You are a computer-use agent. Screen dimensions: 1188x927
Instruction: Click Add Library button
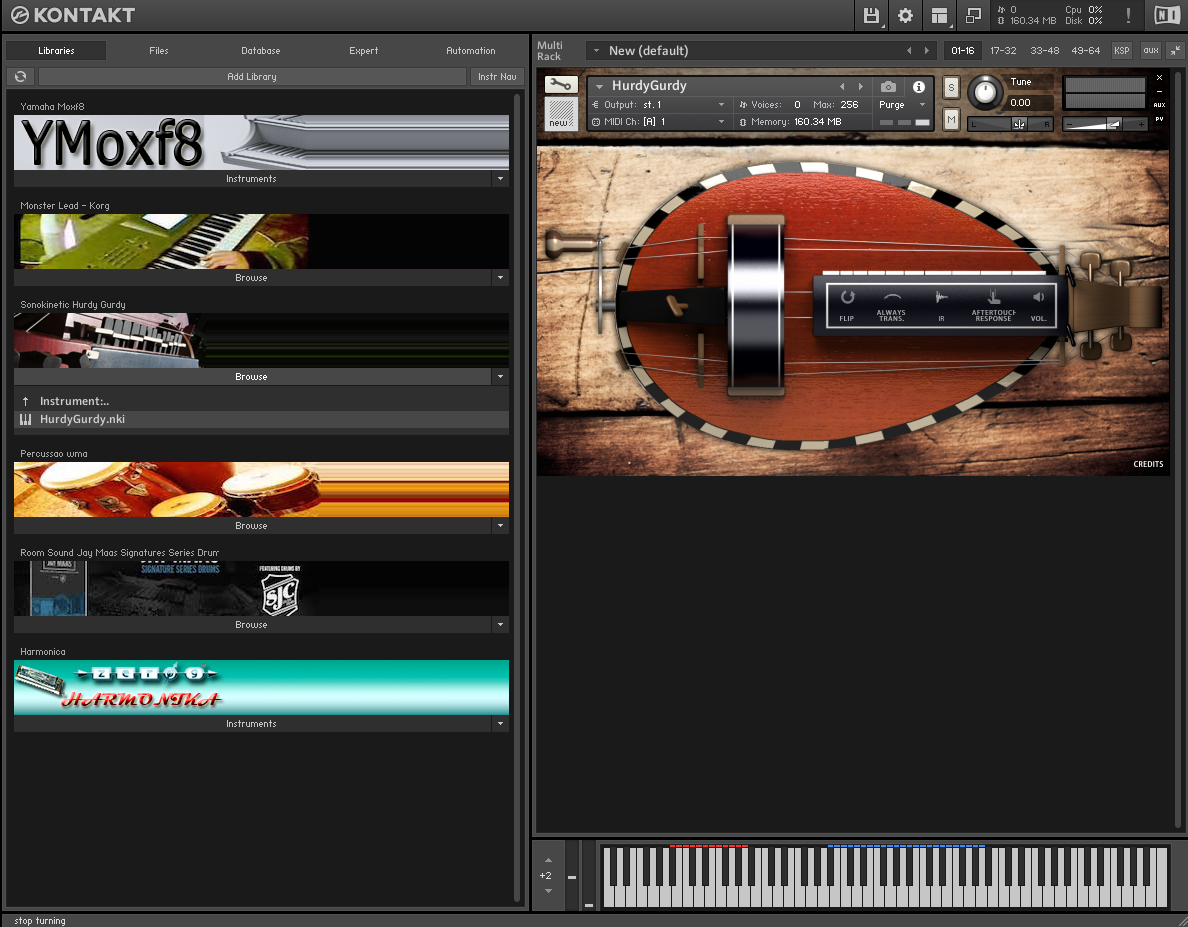tap(252, 76)
